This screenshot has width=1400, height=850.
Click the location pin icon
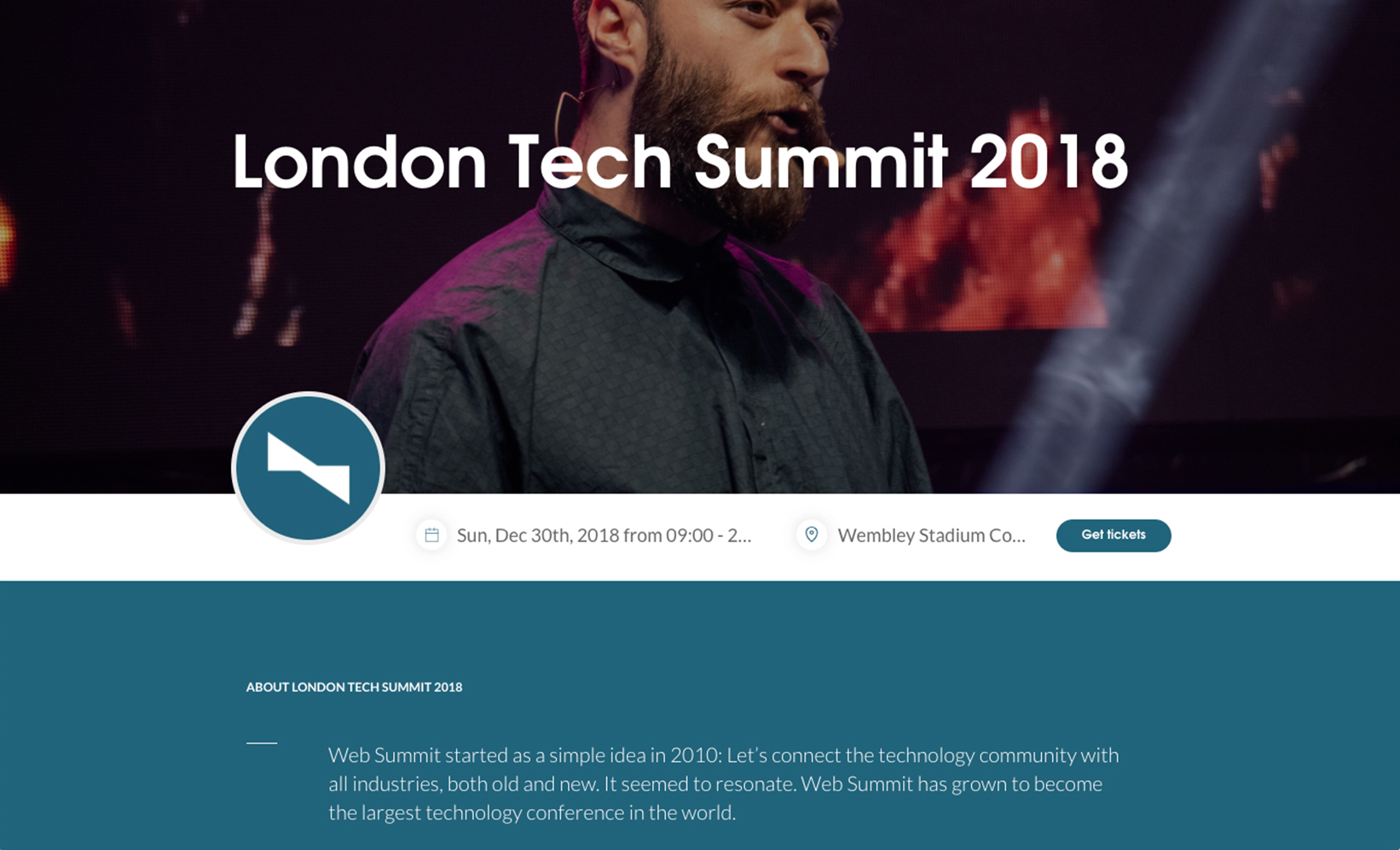(812, 535)
